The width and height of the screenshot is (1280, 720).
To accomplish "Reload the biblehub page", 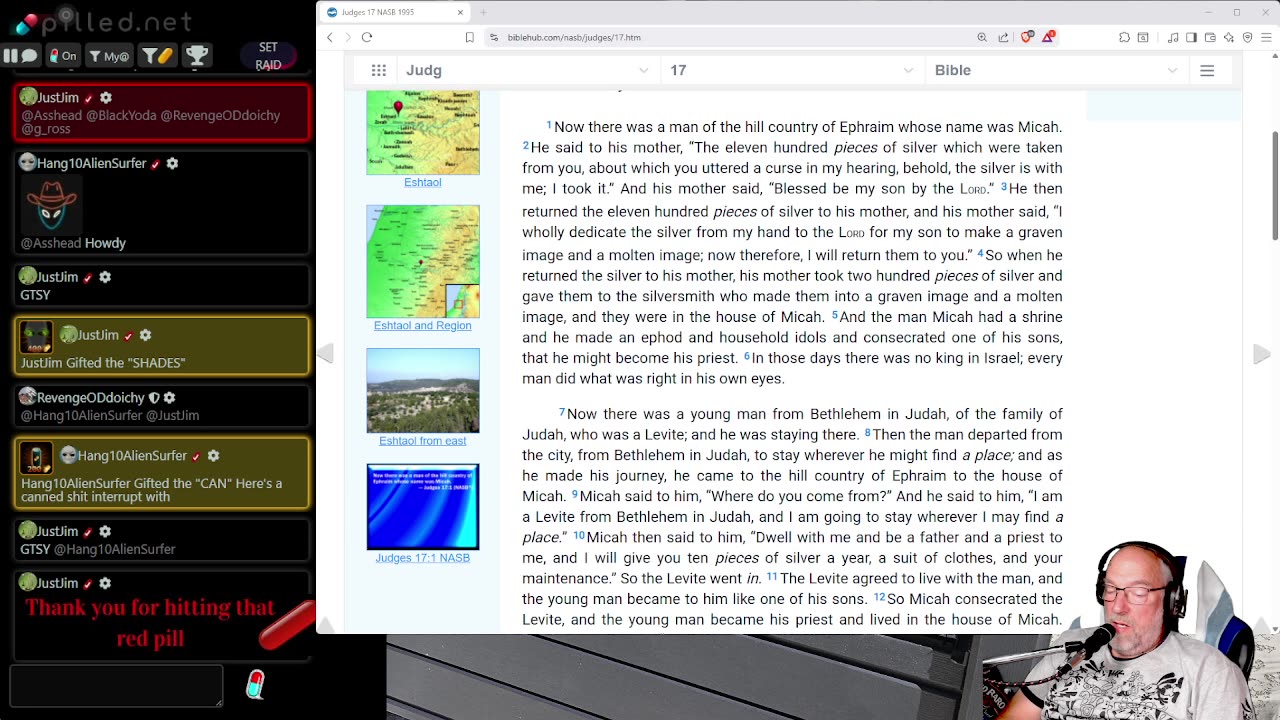I will tap(367, 37).
